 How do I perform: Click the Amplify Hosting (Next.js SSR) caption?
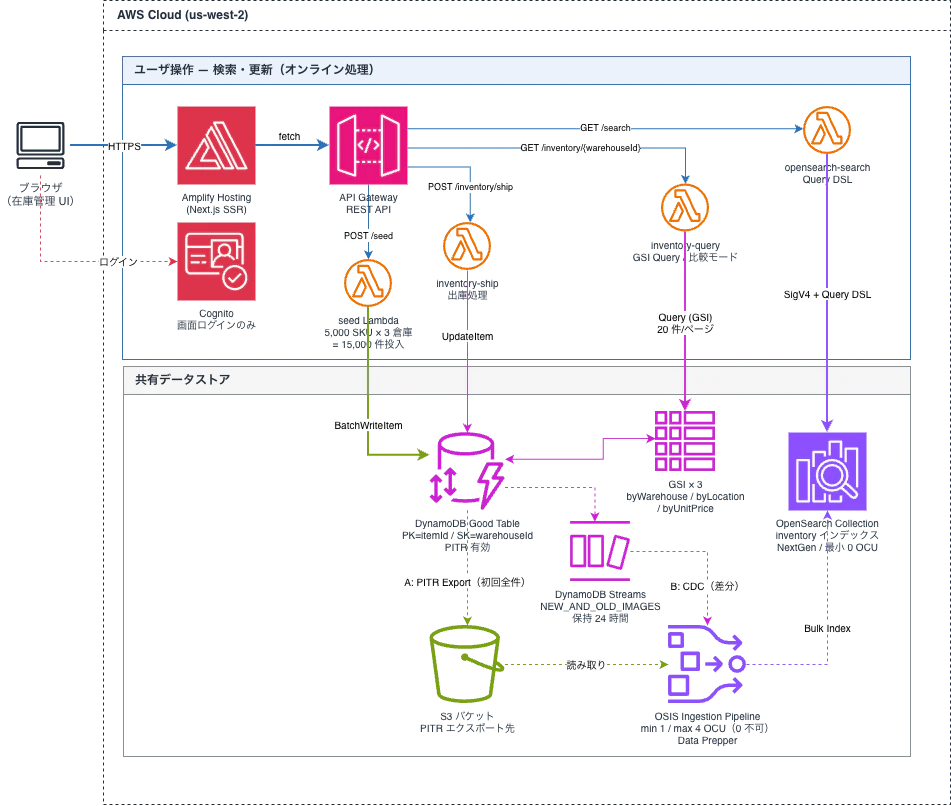(216, 204)
